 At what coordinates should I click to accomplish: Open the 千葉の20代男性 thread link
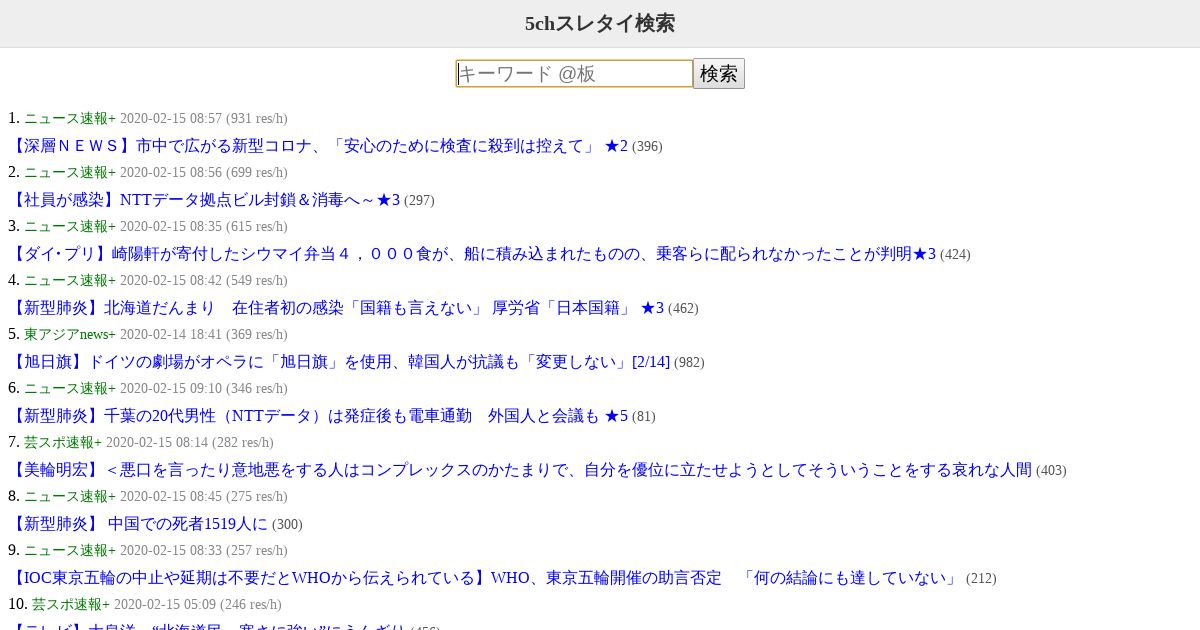318,416
